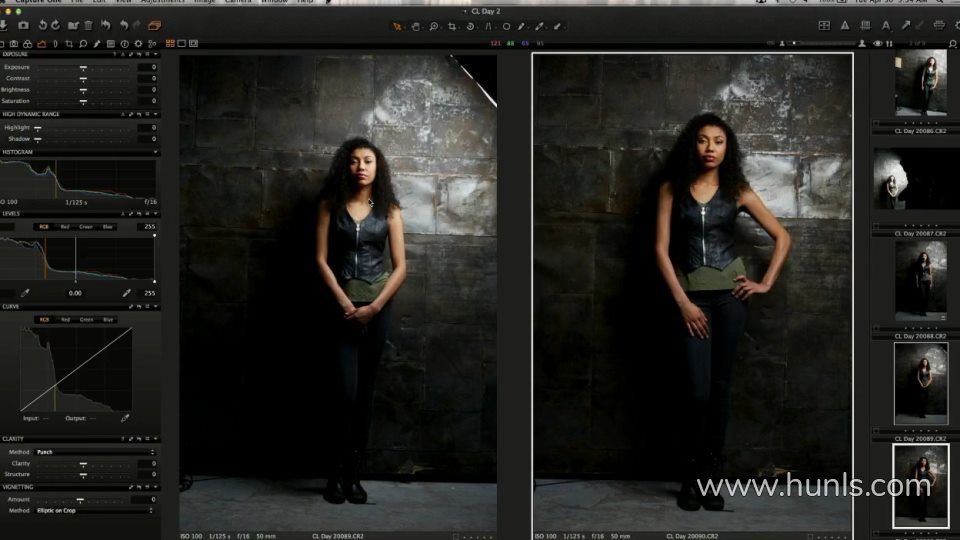Select the keystone cursor tool

click(x=488, y=26)
